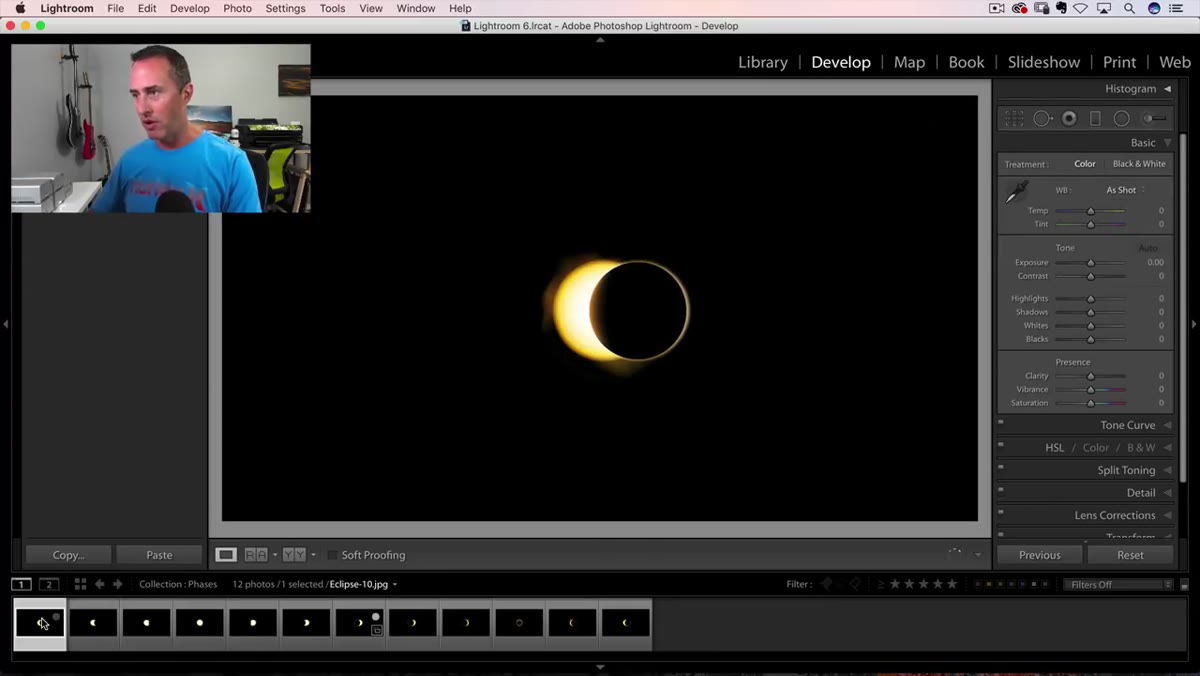Toggle Tone Curve panel switch
Viewport: 1200px width, 676px height.
click(1001, 422)
